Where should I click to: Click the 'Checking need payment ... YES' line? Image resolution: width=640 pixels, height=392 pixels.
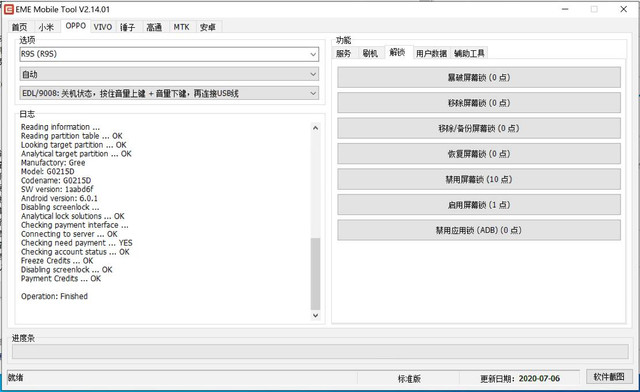77,243
